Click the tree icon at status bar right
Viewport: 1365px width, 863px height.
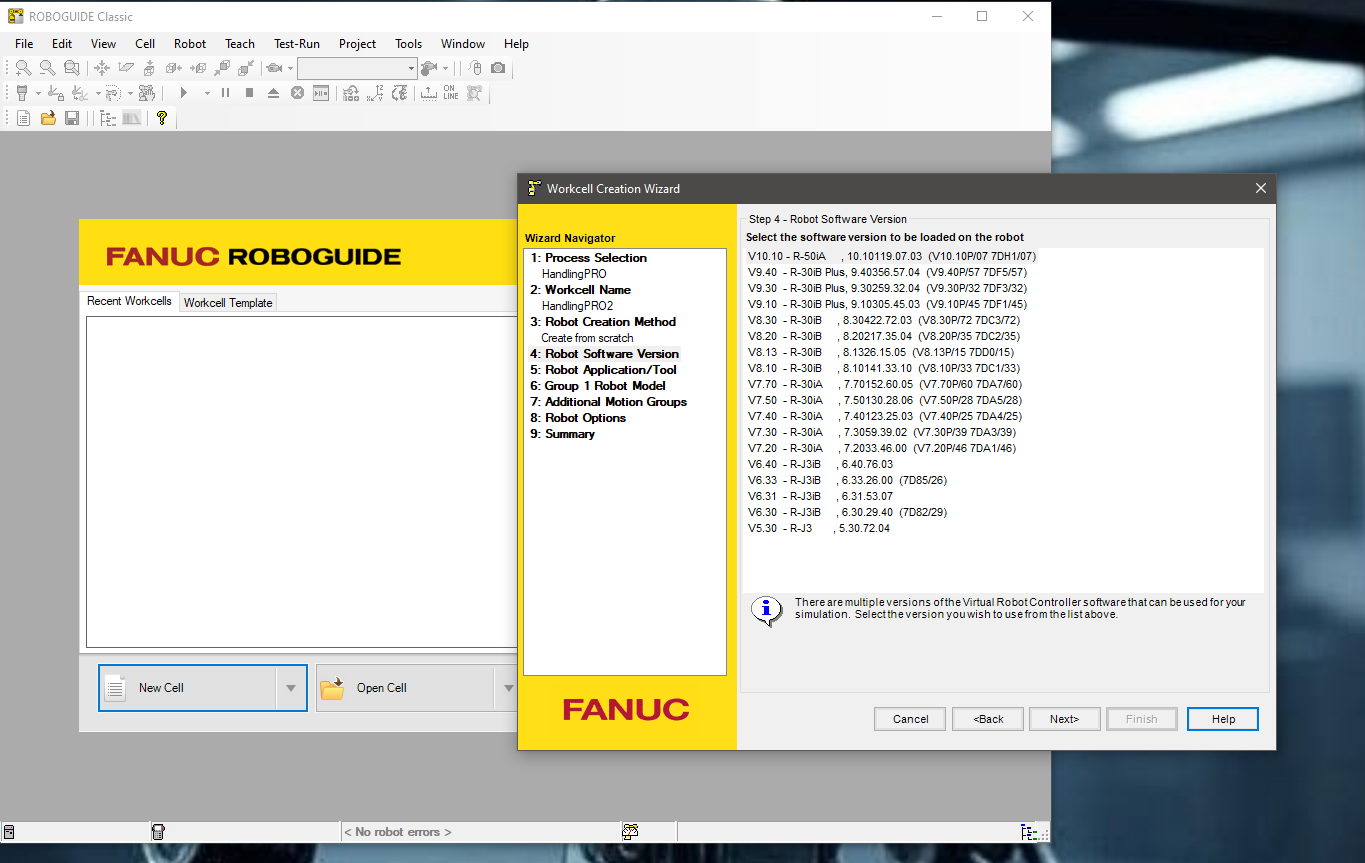pyautogui.click(x=1028, y=831)
